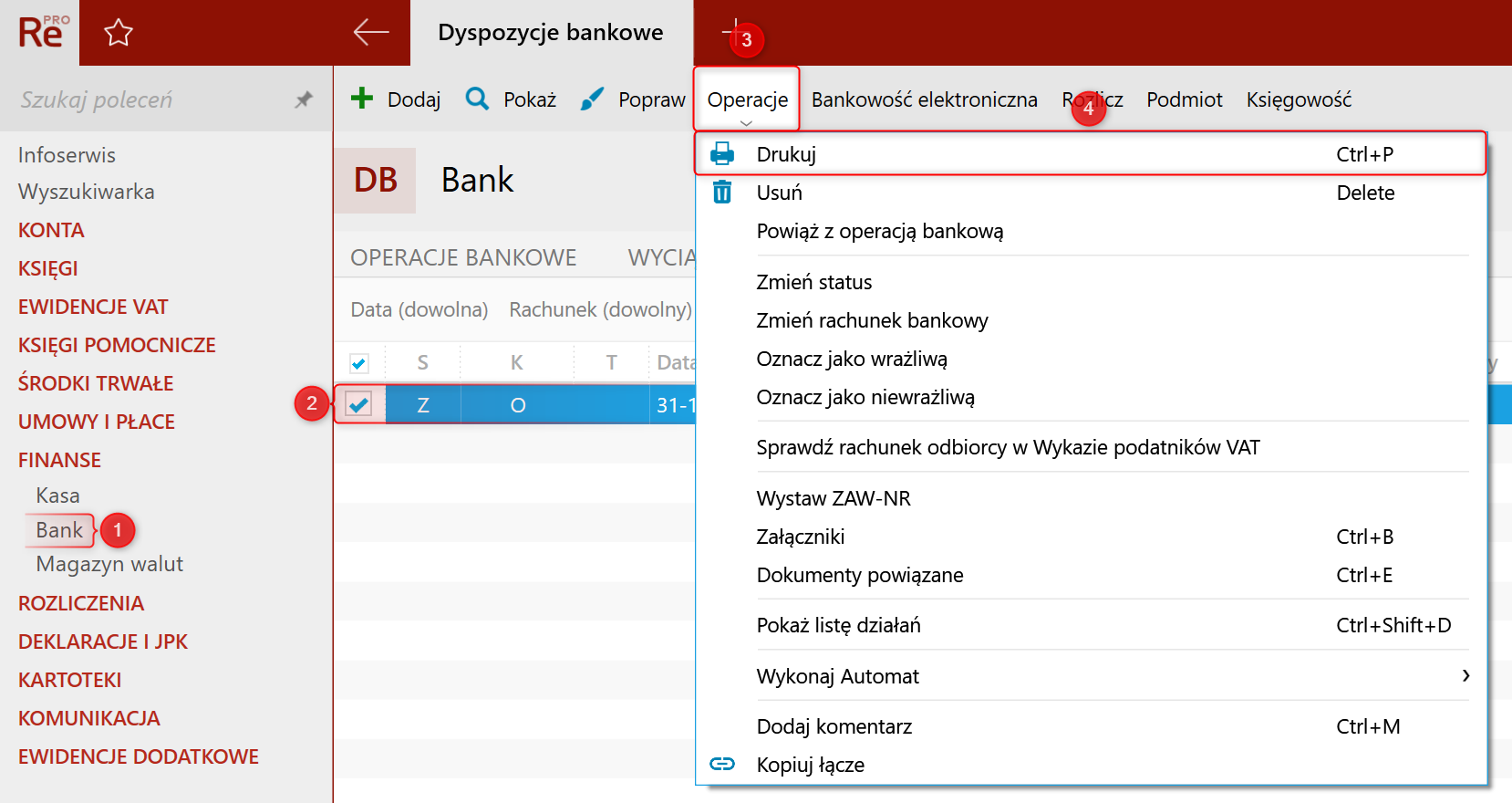Open Bank under FINANSE

tap(59, 530)
